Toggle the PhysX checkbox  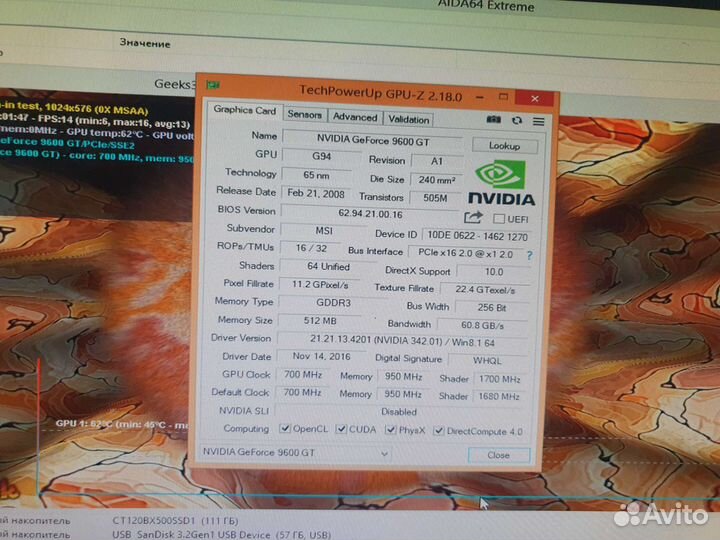[390, 430]
